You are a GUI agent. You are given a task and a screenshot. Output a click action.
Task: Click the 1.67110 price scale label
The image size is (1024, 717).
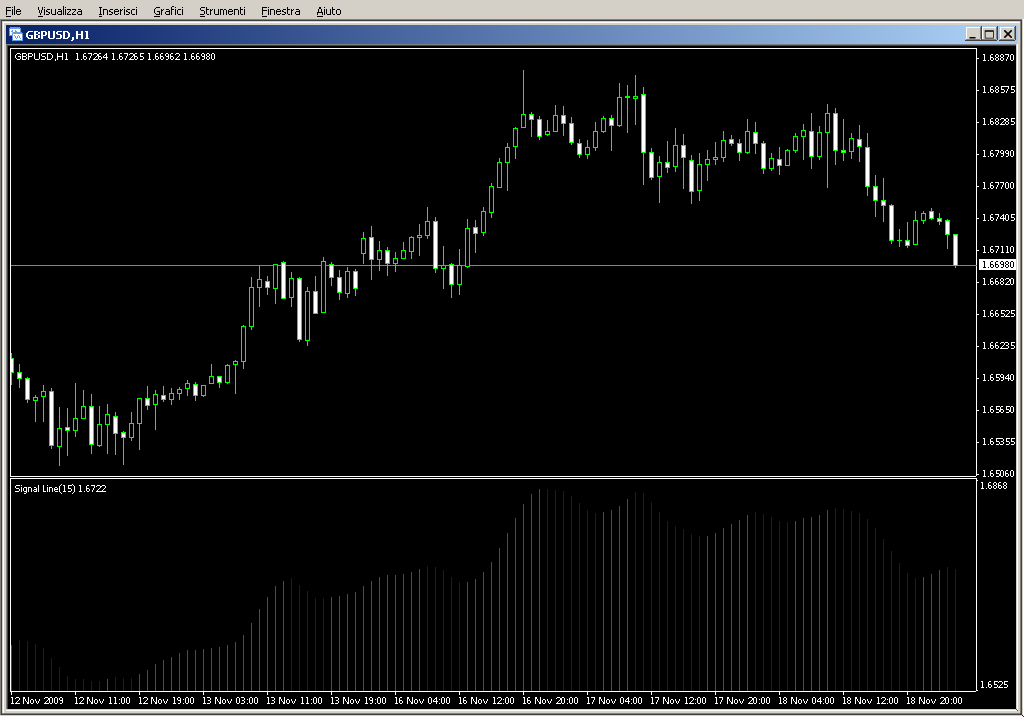[999, 249]
